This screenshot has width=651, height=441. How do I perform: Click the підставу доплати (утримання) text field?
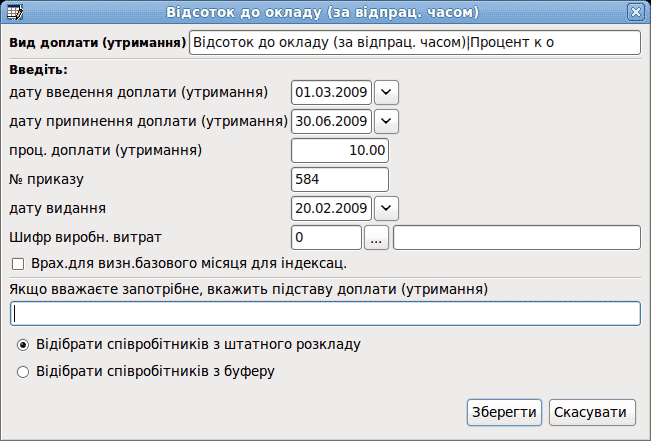click(x=325, y=314)
